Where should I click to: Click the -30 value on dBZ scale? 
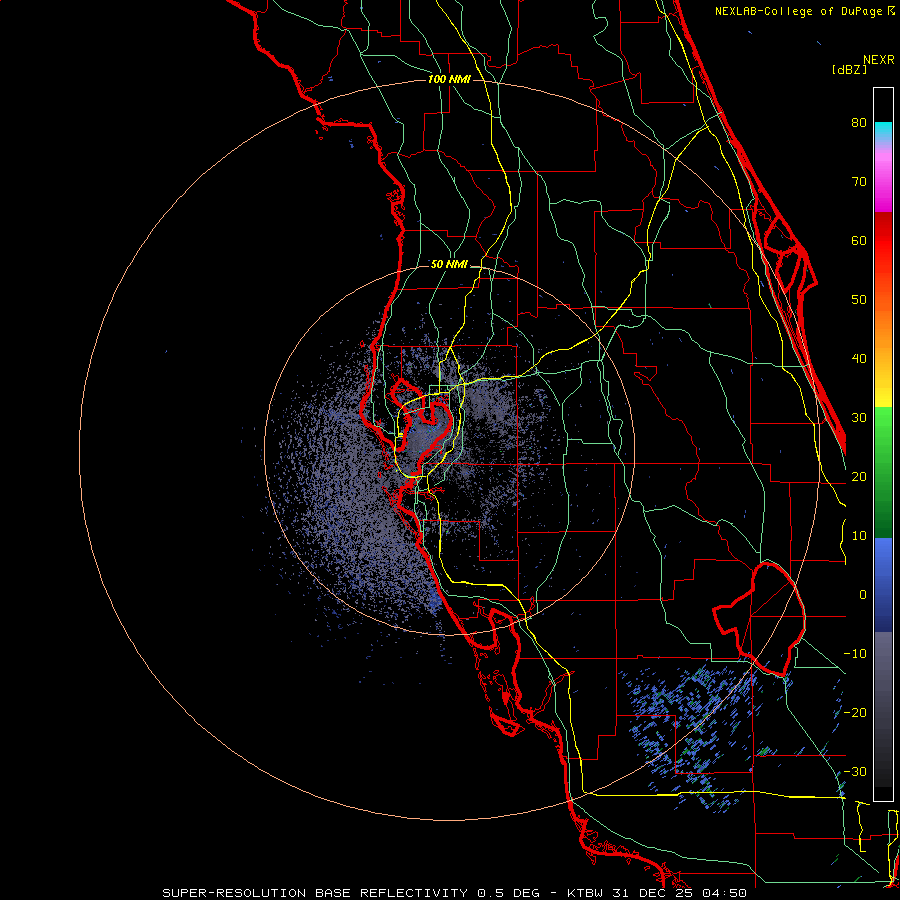pos(855,771)
